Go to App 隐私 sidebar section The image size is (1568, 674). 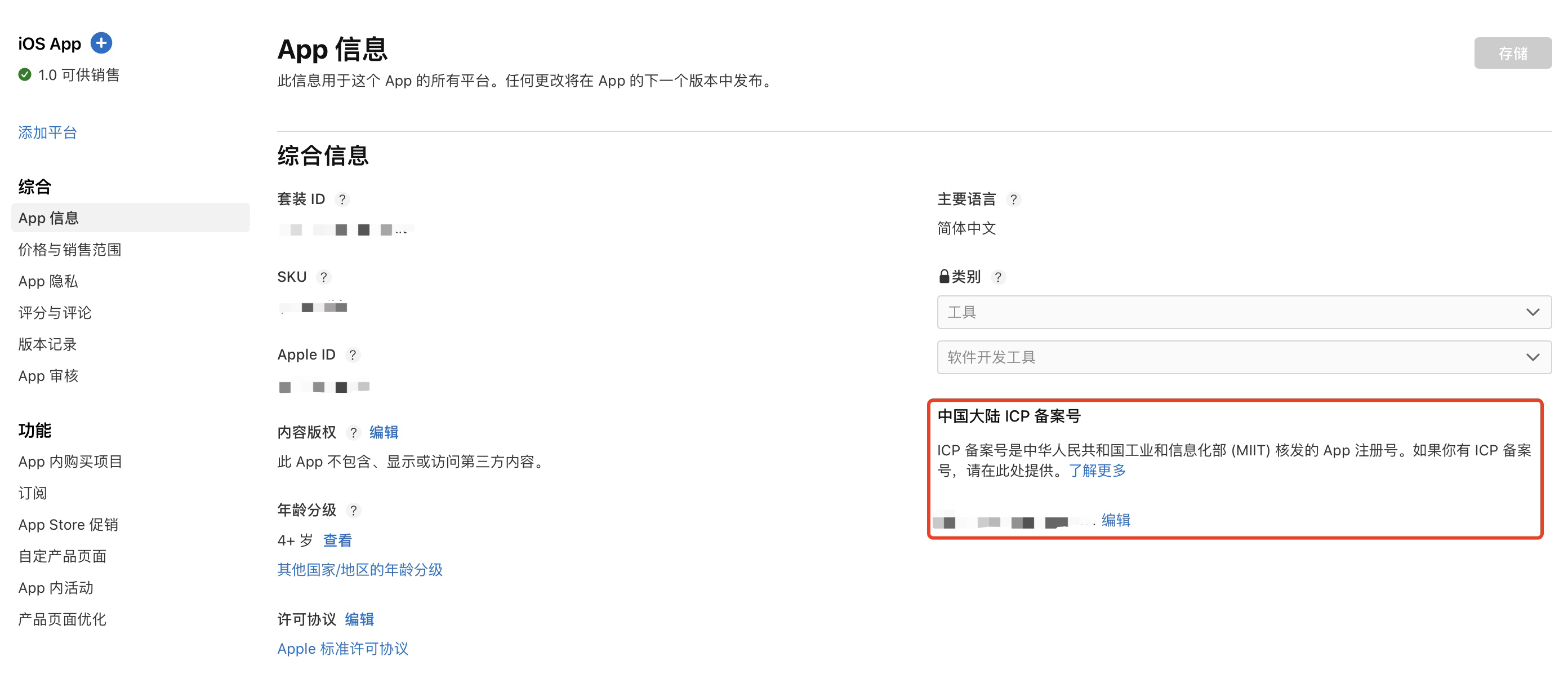(x=48, y=281)
